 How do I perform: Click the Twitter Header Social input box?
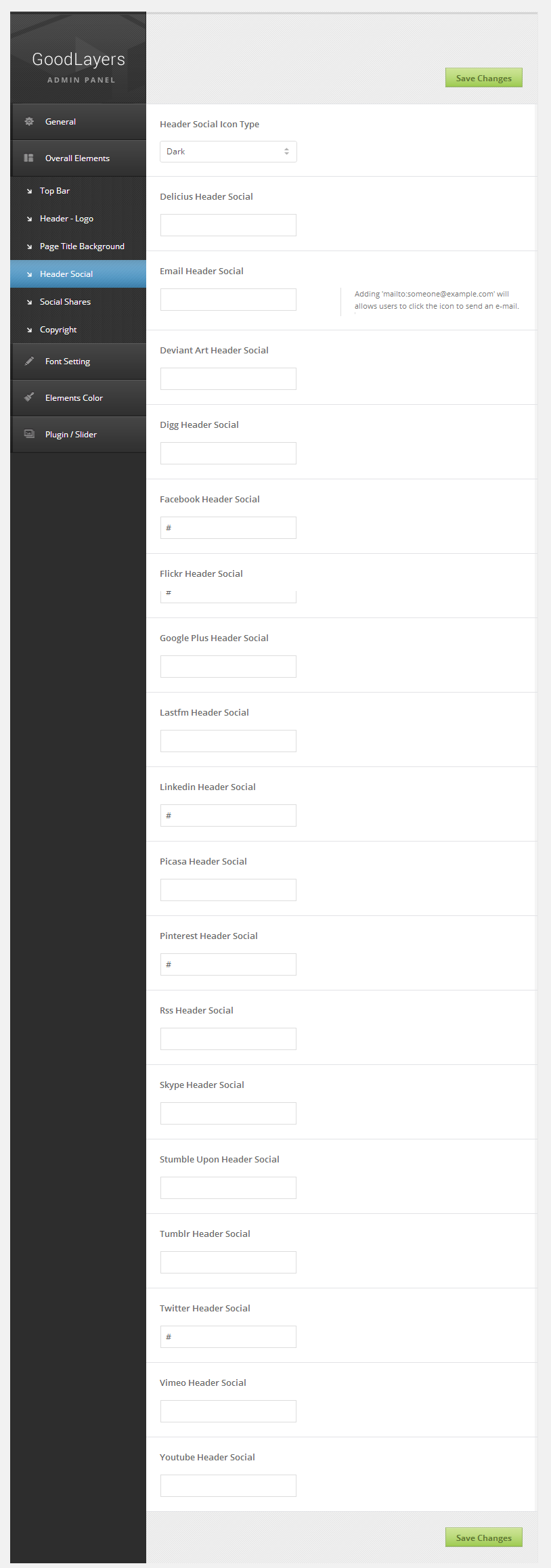(x=228, y=1337)
